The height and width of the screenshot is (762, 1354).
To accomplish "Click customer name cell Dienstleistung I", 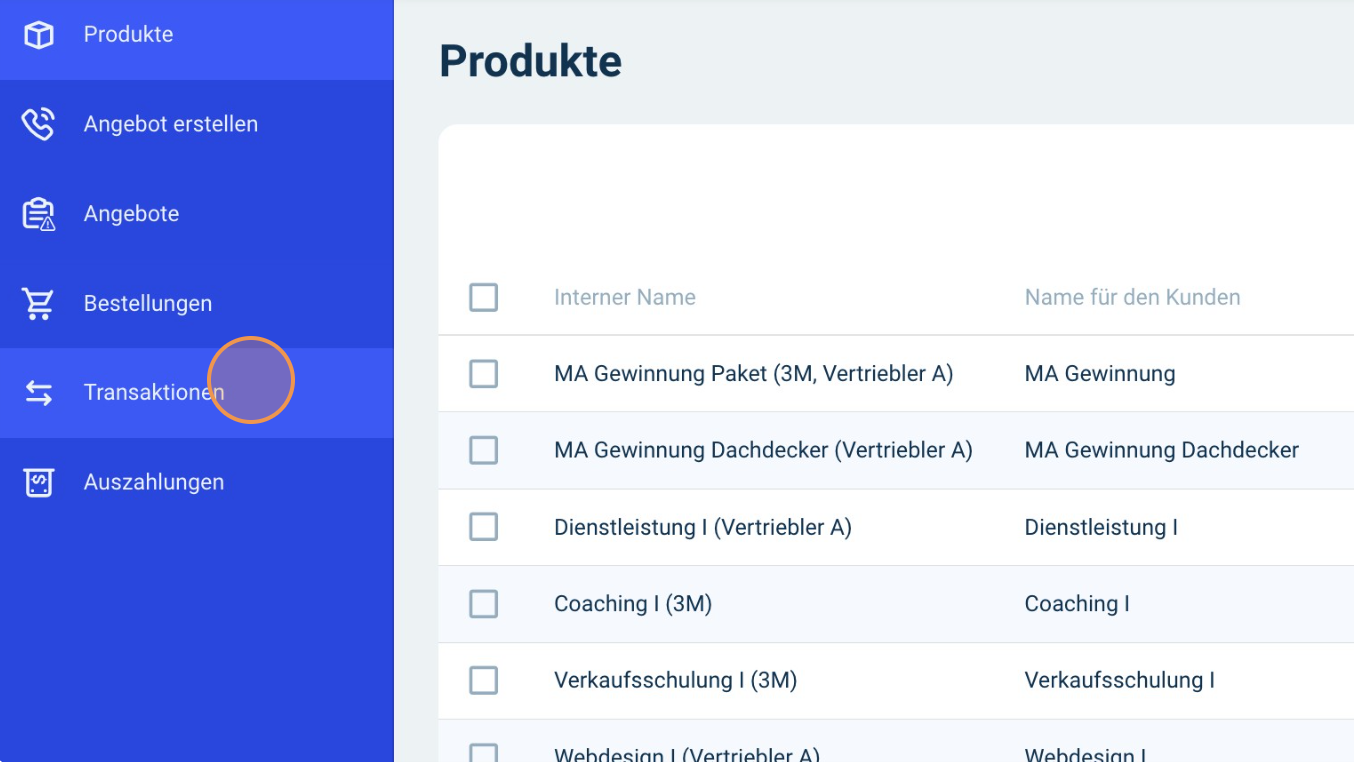I will coord(1101,527).
